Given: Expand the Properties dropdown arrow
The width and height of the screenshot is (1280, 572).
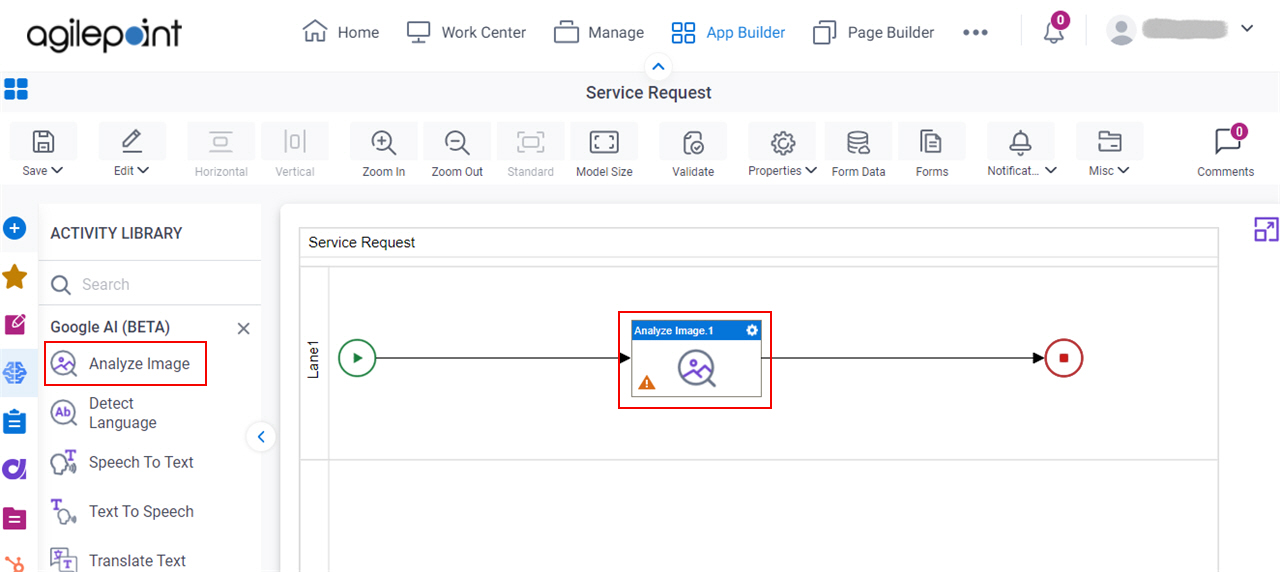Looking at the screenshot, I should point(811,170).
